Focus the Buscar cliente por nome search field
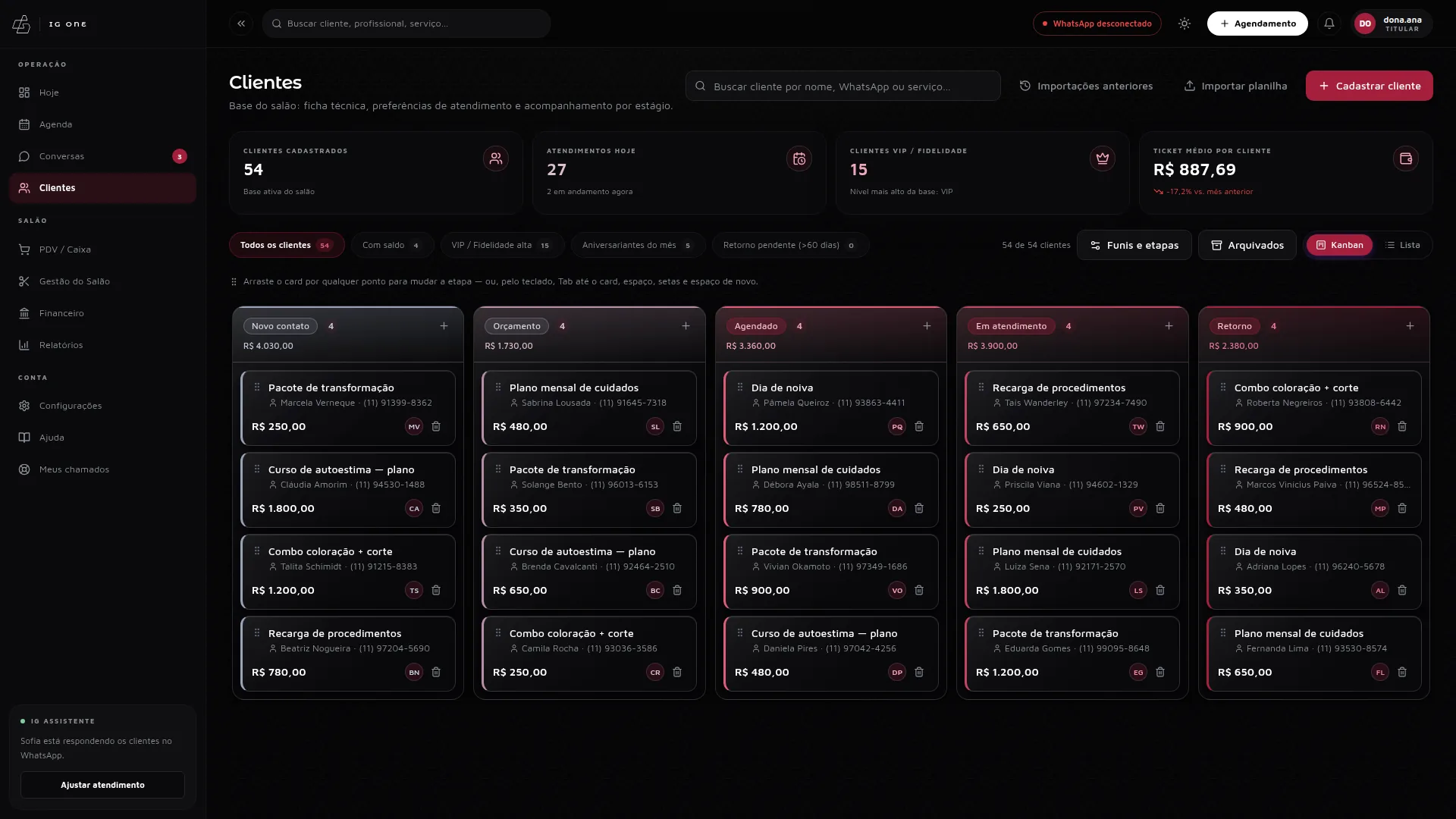1456x819 pixels. pyautogui.click(x=843, y=86)
